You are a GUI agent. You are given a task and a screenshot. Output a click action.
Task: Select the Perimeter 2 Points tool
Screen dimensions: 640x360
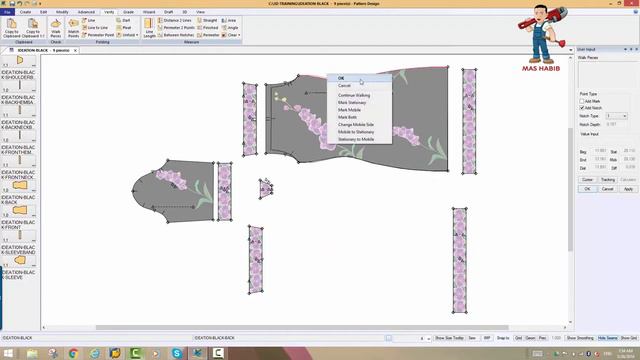(176, 27)
